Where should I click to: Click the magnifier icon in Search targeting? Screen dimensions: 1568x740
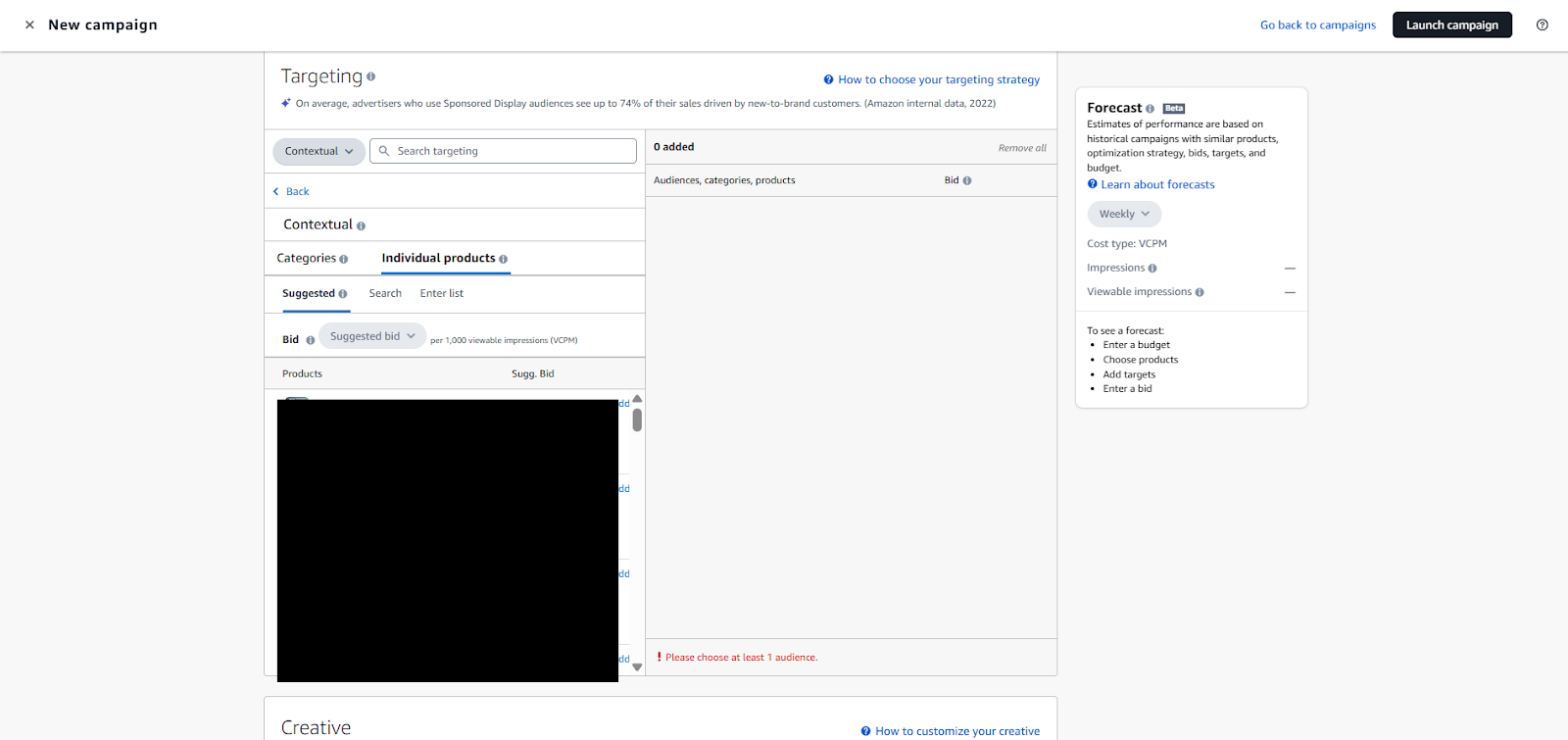coord(384,151)
